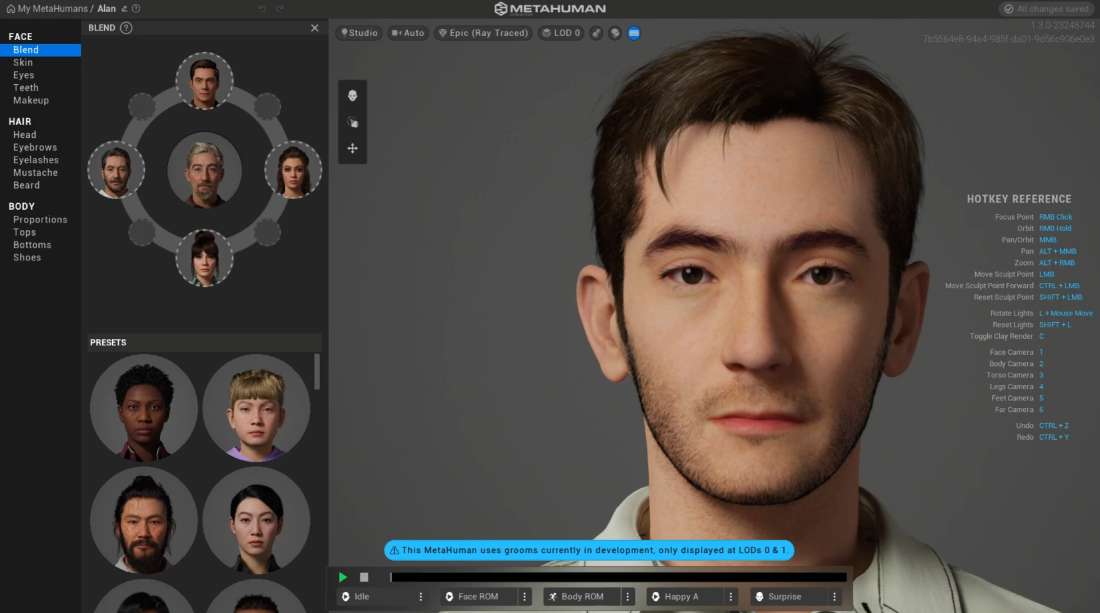Open the Blend panel help question mark

click(x=126, y=28)
